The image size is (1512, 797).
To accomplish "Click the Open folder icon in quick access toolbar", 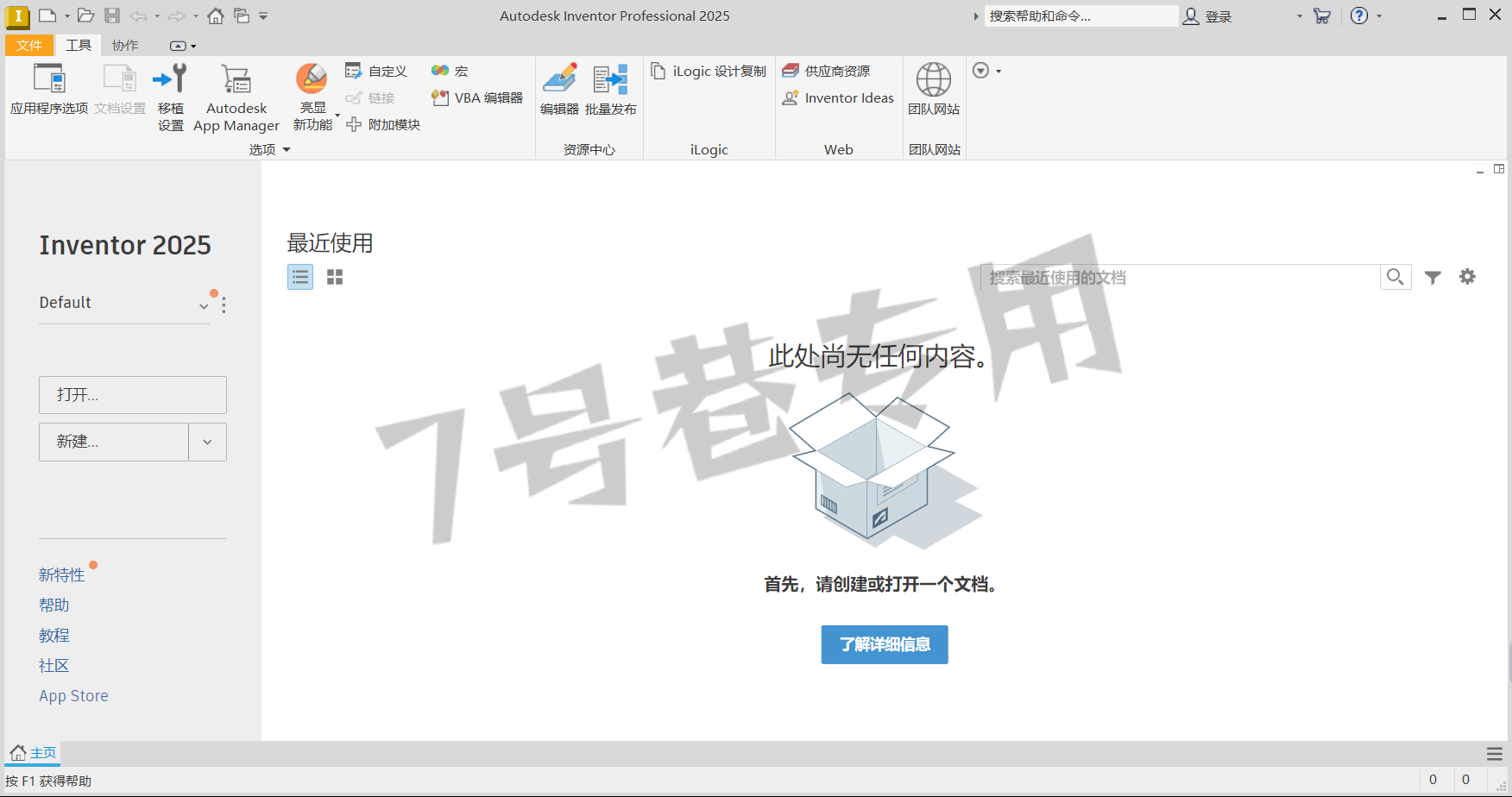I will (85, 16).
